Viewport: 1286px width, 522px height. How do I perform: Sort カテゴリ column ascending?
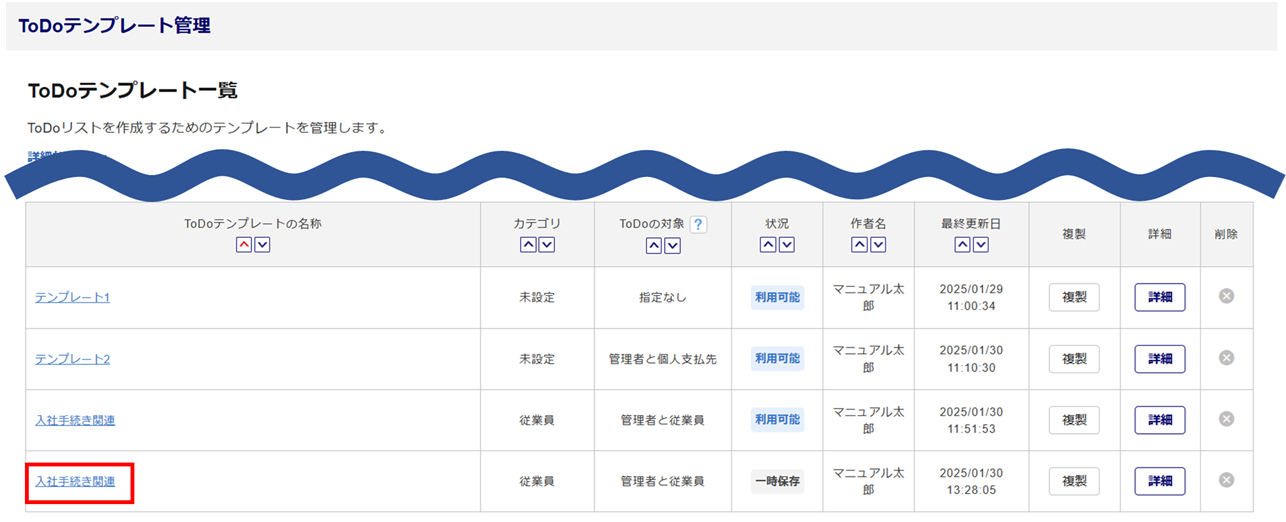click(x=528, y=245)
